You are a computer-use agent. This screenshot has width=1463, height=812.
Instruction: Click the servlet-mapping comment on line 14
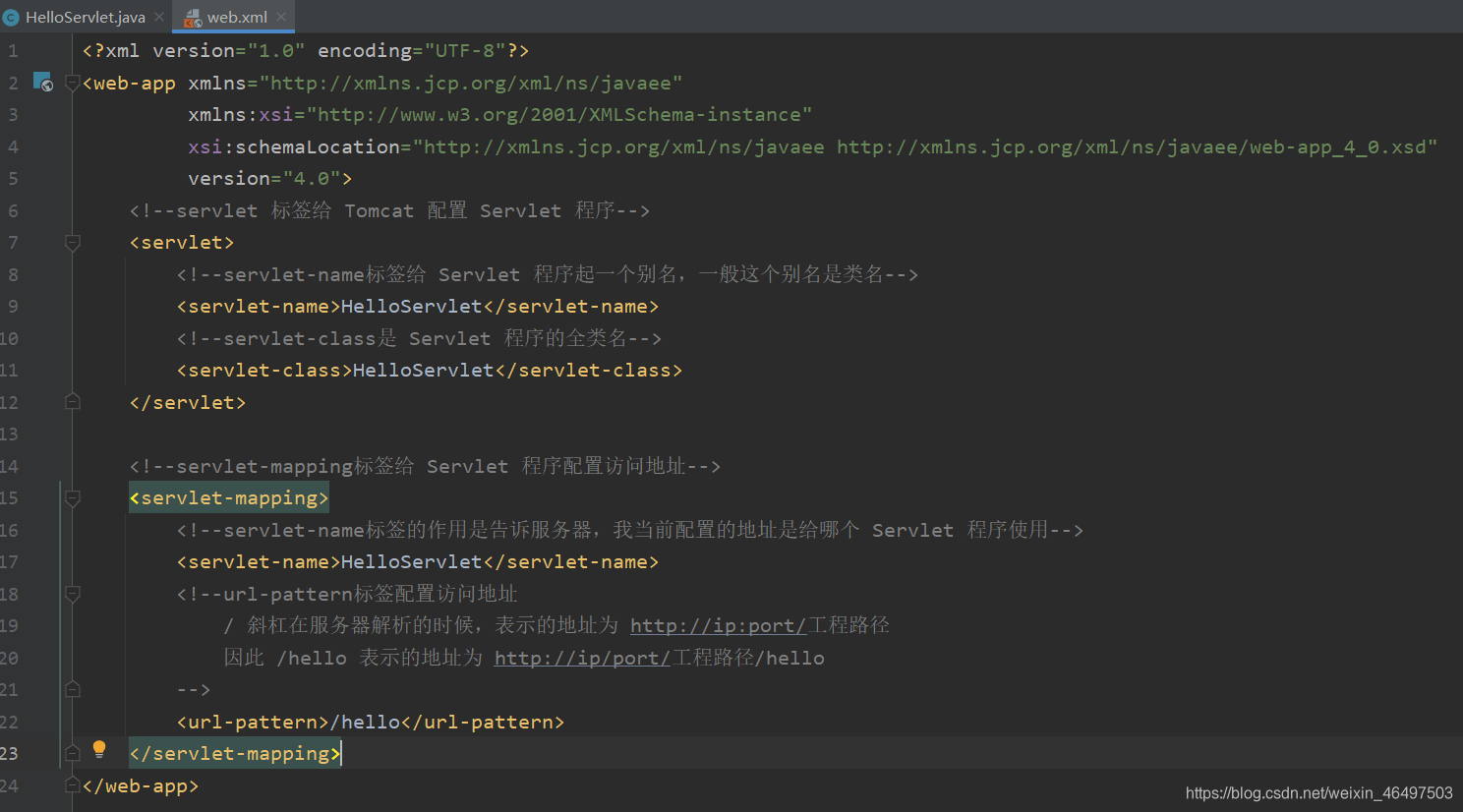425,466
